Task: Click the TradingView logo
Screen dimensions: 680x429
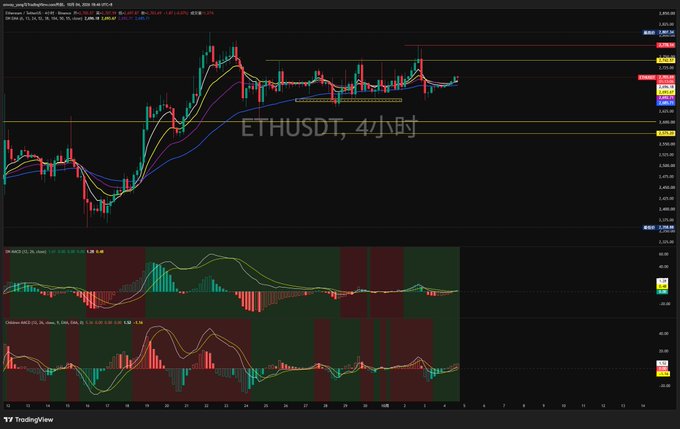Action: click(28, 419)
